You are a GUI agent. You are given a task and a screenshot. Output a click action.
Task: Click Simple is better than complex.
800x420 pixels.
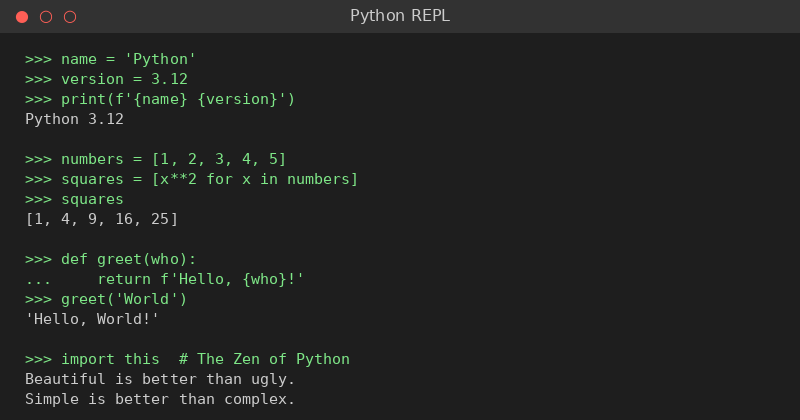coord(160,399)
